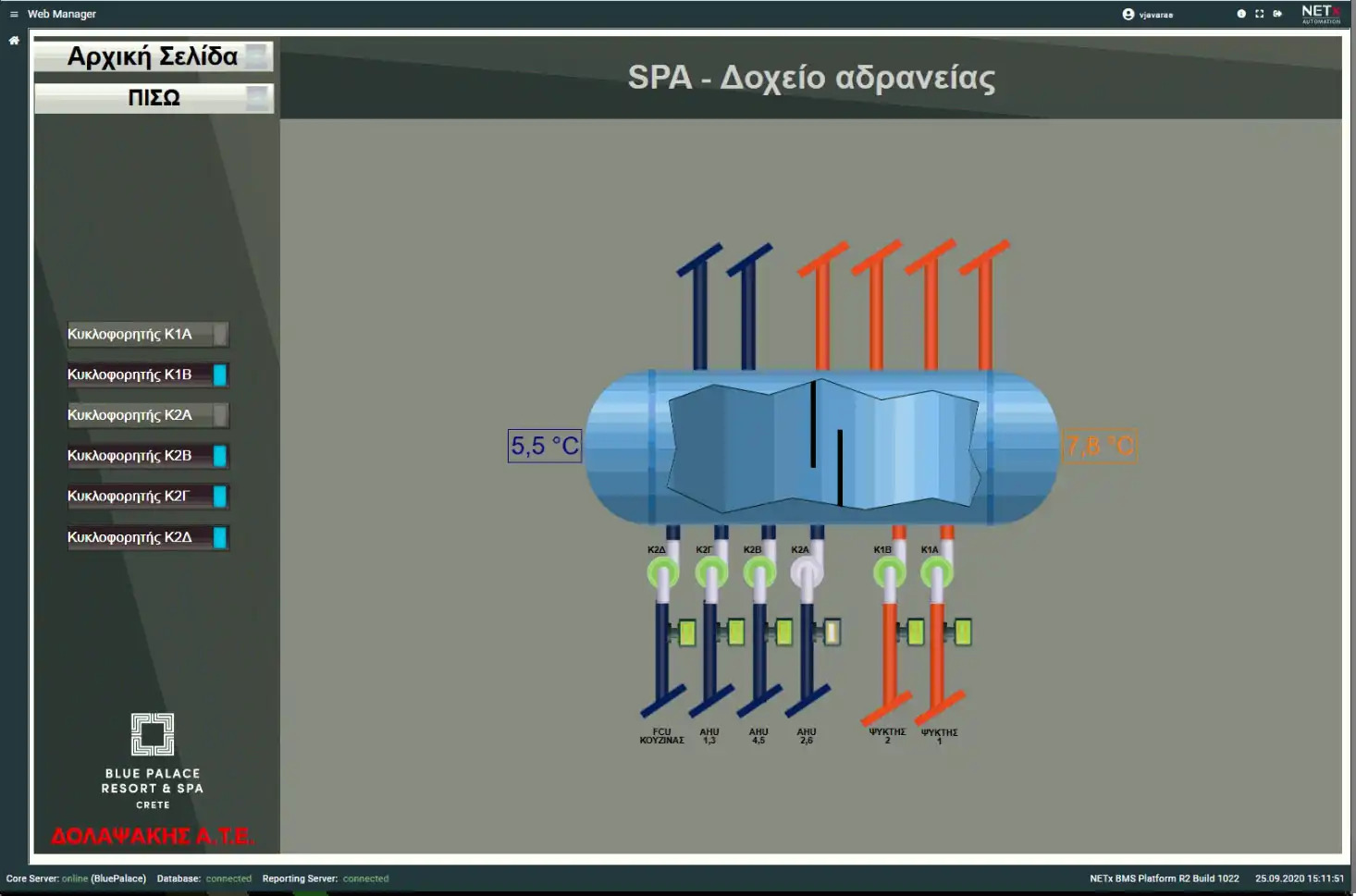Click the valve on the ΨΥΚΤΗΣ 1 pipe

pos(961,632)
